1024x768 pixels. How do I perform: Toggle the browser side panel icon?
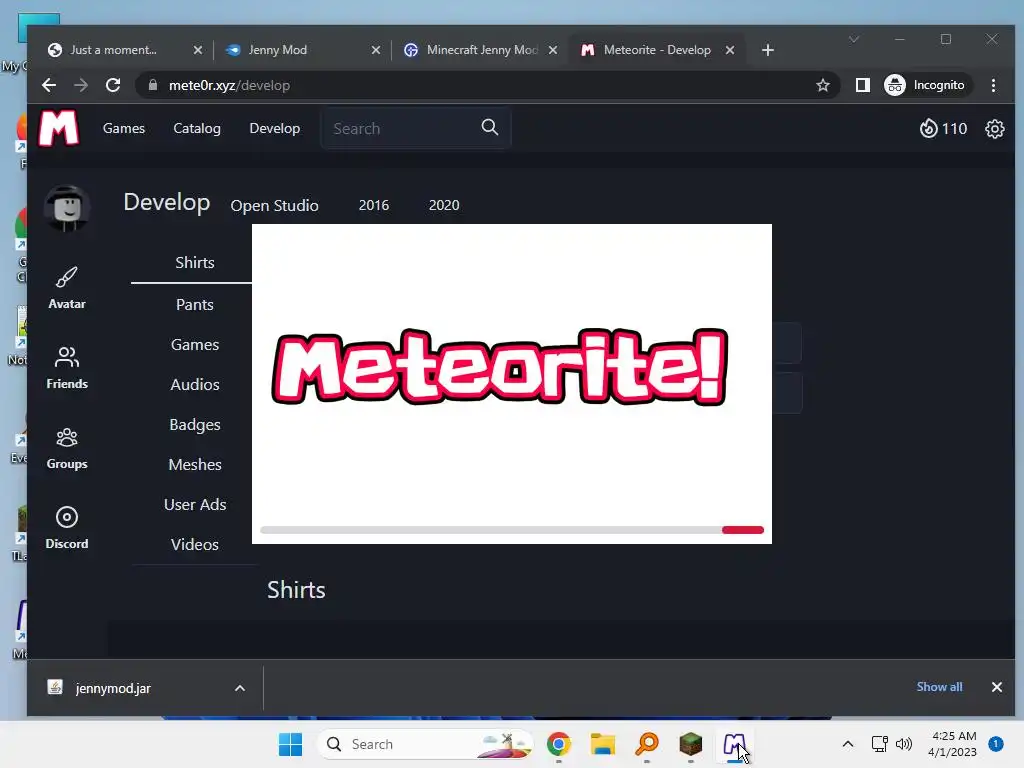862,86
